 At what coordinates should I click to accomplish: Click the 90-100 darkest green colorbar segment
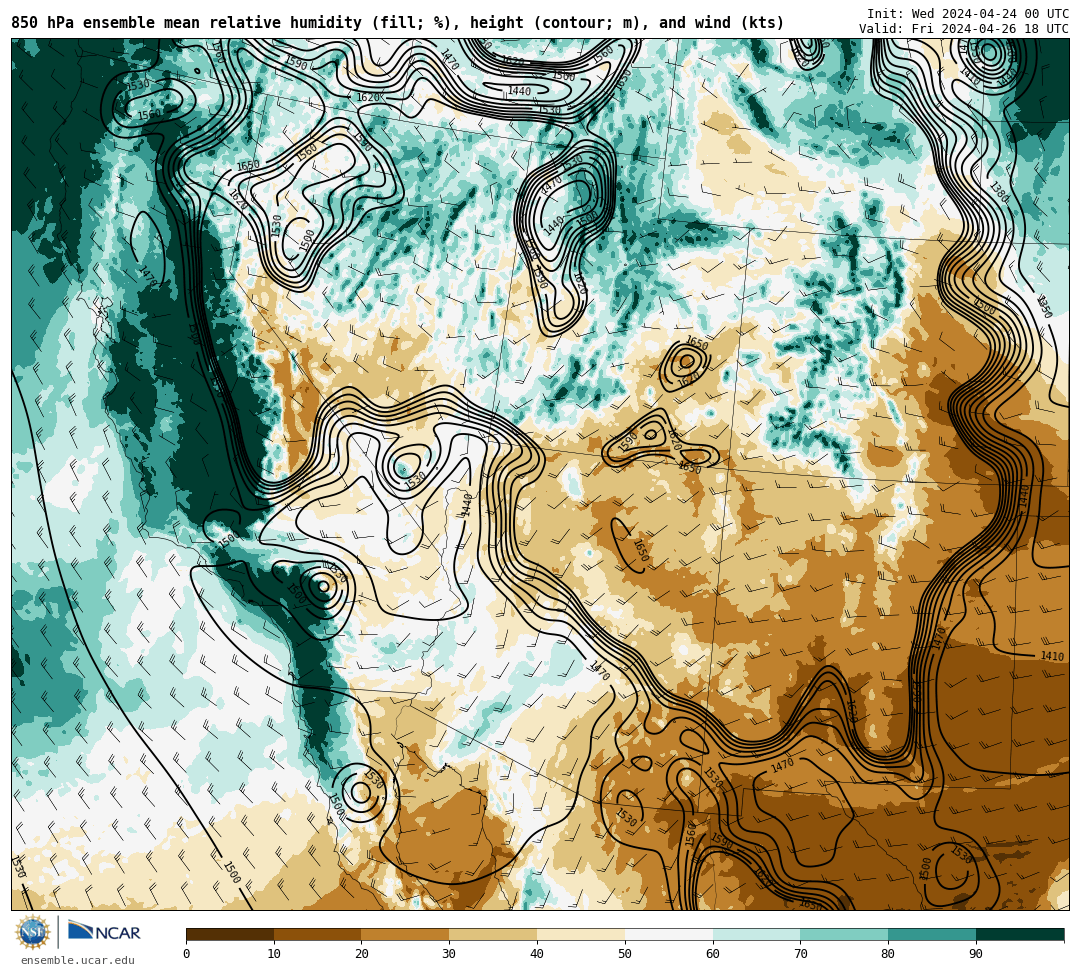[1020, 934]
